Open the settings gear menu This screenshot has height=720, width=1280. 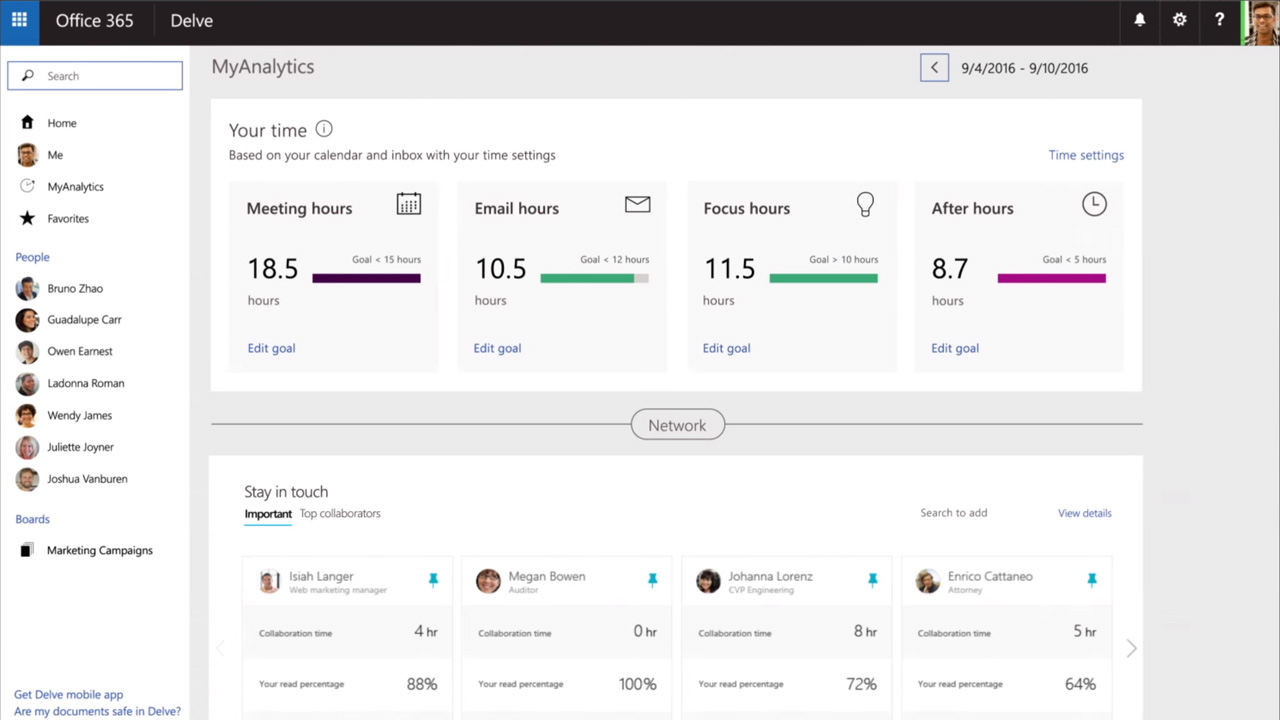coord(1180,21)
